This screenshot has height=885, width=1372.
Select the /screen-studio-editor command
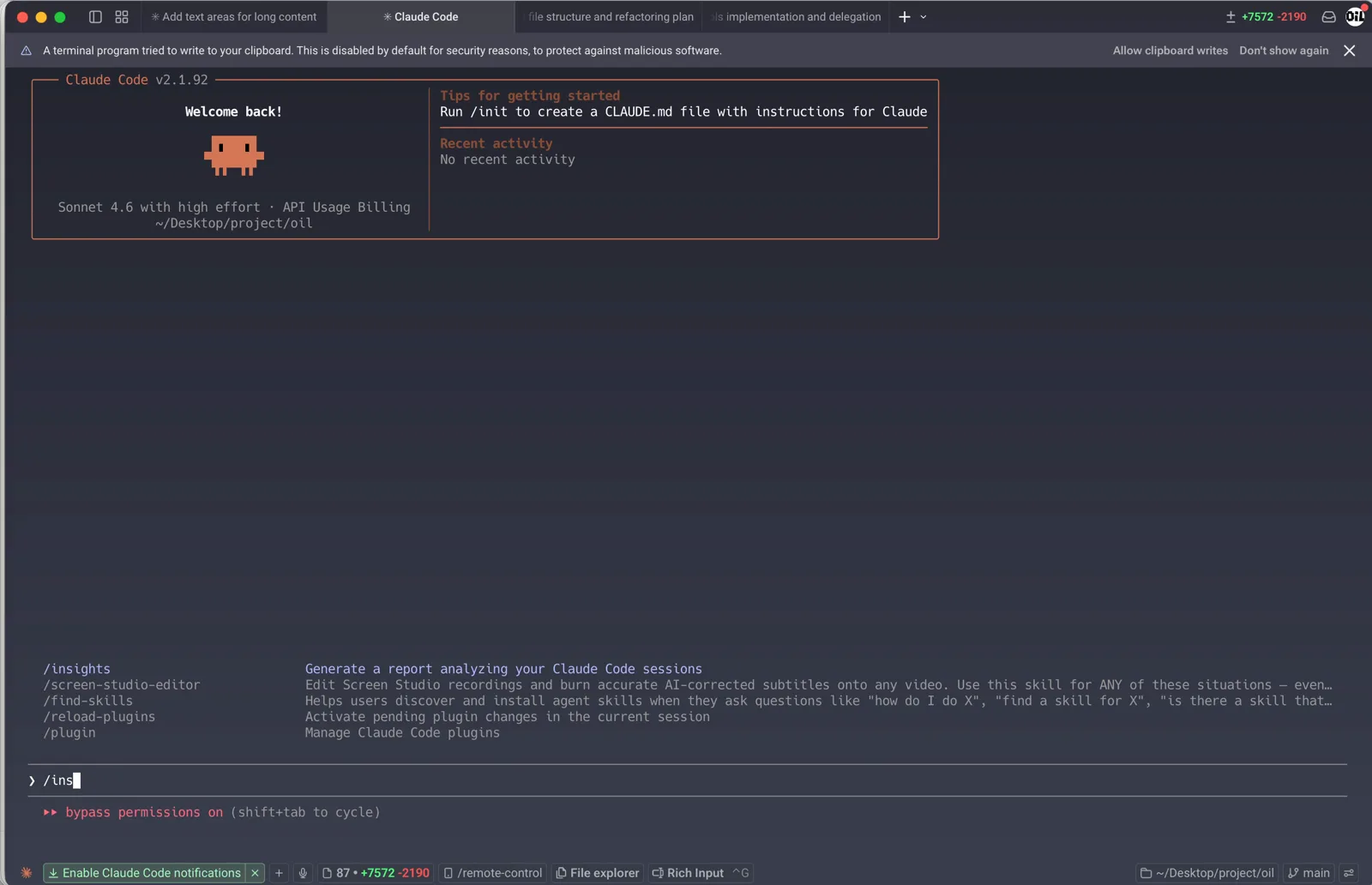[122, 685]
